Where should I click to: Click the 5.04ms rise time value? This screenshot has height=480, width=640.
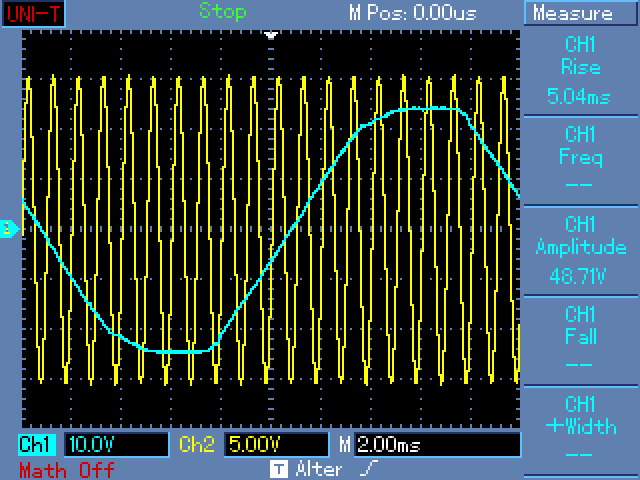[x=579, y=97]
